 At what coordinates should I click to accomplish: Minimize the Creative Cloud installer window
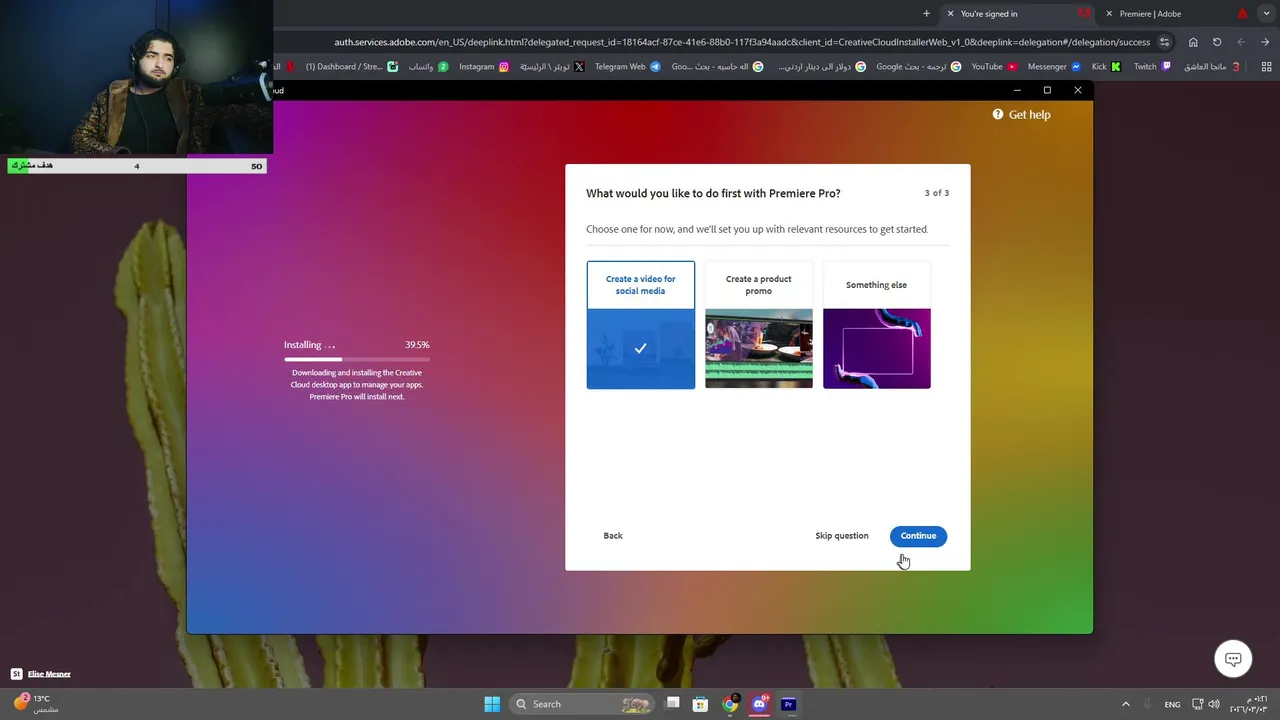[x=1017, y=90]
